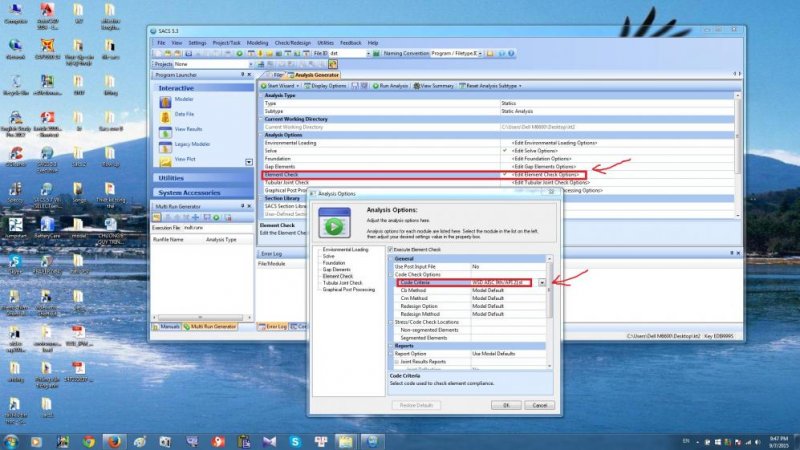Open Display Options in Analysis Generator toolbar
800x450 pixels.
tap(325, 86)
